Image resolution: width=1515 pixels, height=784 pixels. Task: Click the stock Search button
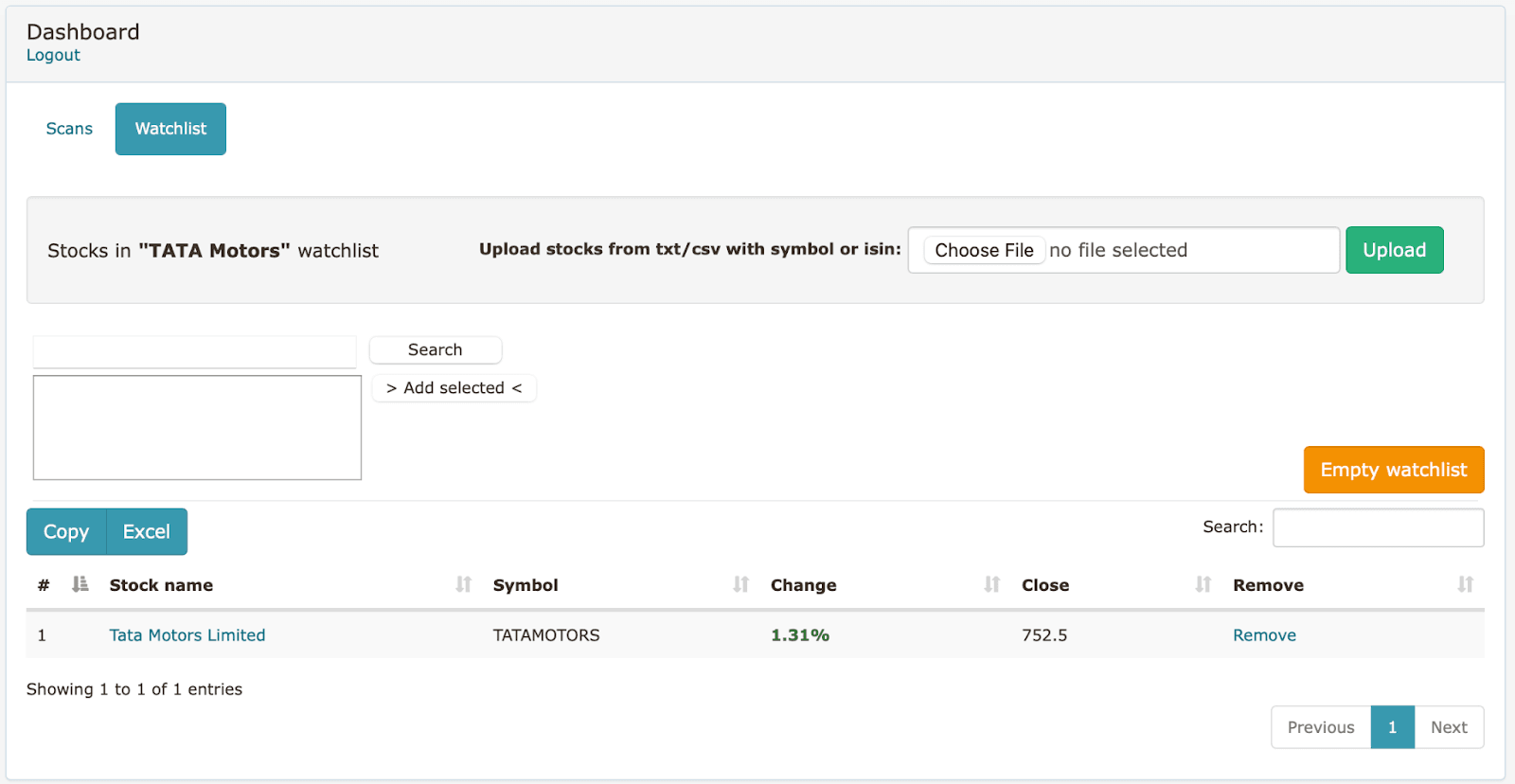[435, 349]
